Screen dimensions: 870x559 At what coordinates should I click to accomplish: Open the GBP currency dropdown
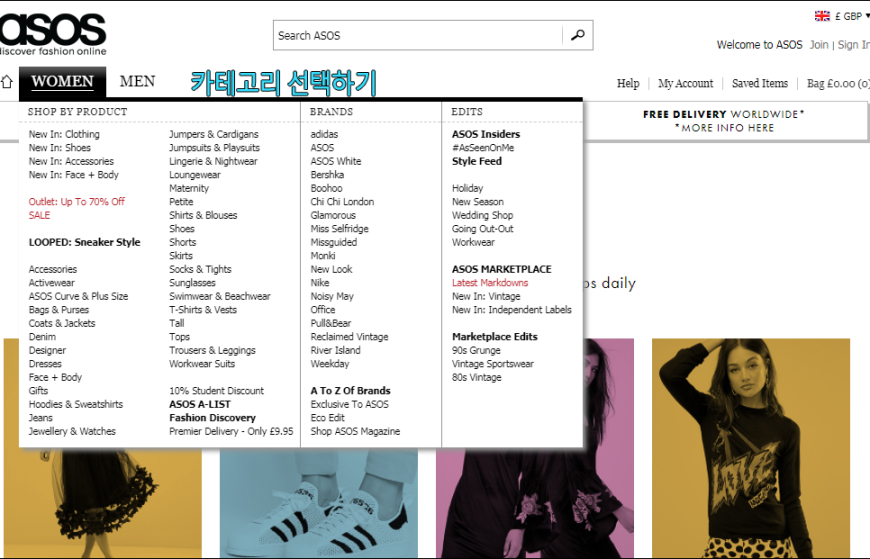click(x=852, y=16)
